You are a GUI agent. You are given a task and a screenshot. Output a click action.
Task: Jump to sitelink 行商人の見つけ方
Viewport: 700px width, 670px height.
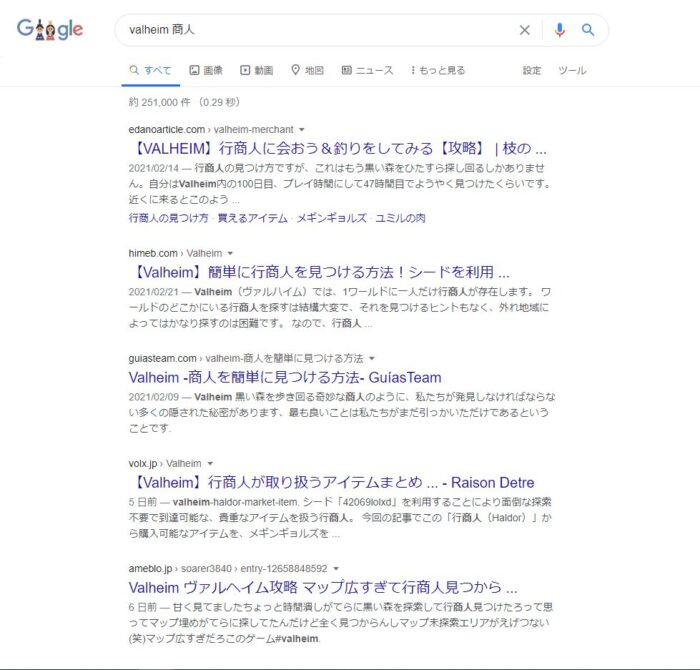(169, 218)
